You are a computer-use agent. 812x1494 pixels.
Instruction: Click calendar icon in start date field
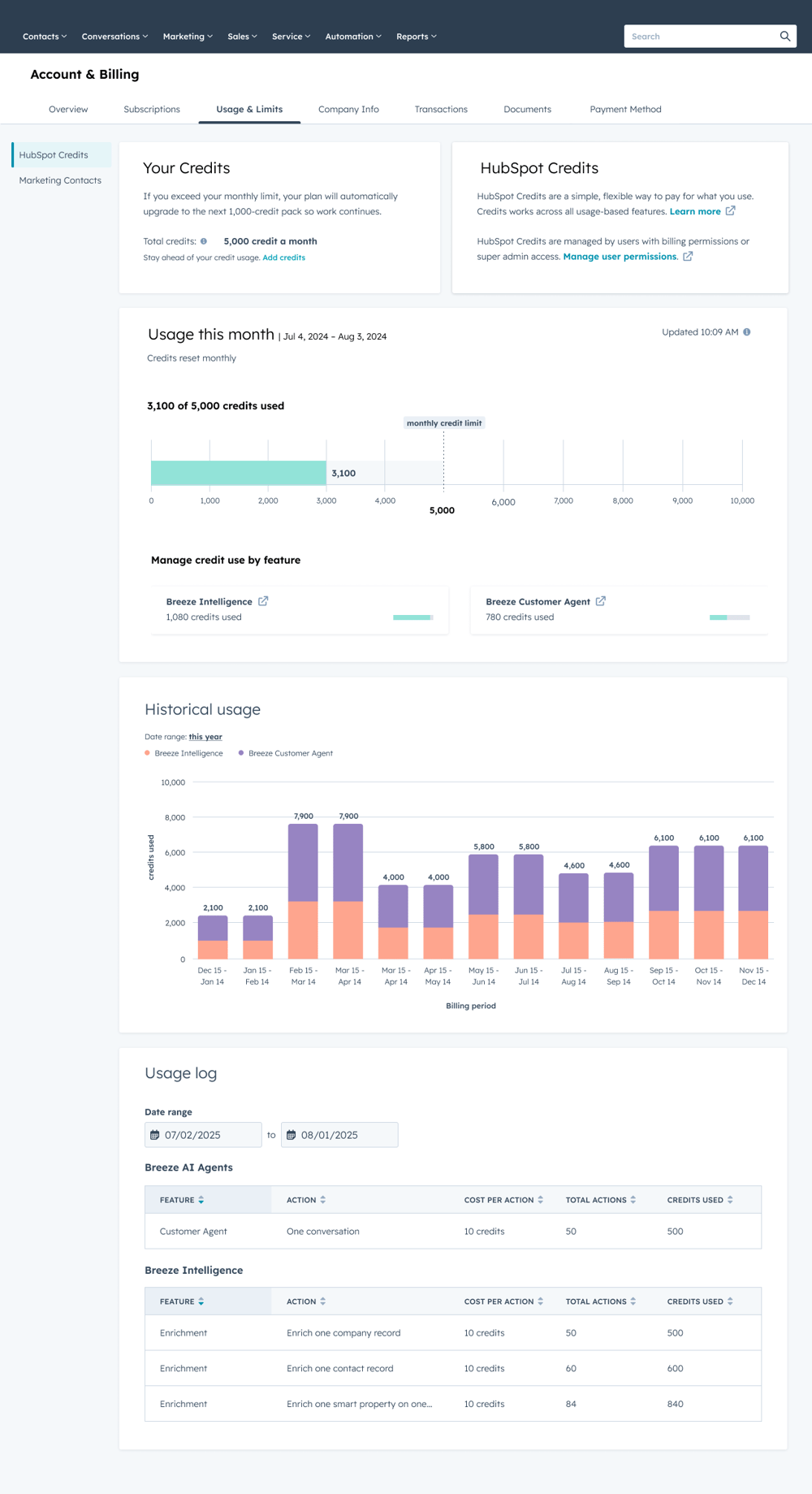[155, 1135]
